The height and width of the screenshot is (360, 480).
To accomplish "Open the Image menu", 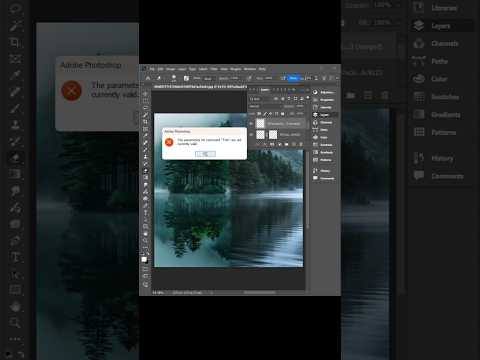I will [x=170, y=69].
